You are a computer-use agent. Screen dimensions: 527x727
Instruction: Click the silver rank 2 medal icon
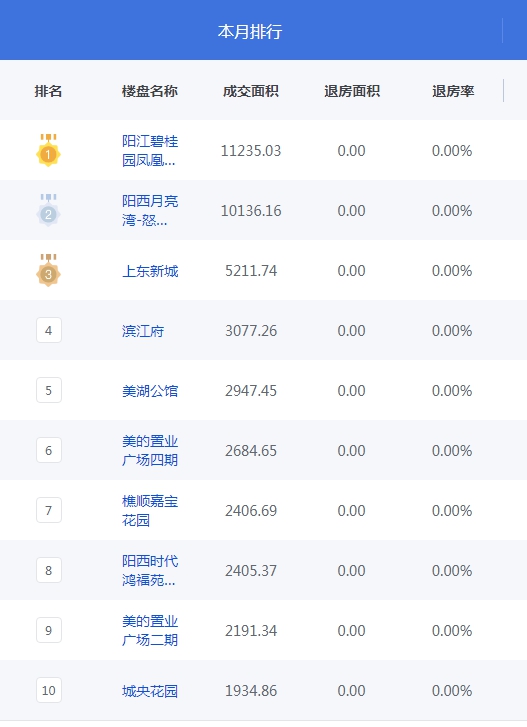point(48,210)
